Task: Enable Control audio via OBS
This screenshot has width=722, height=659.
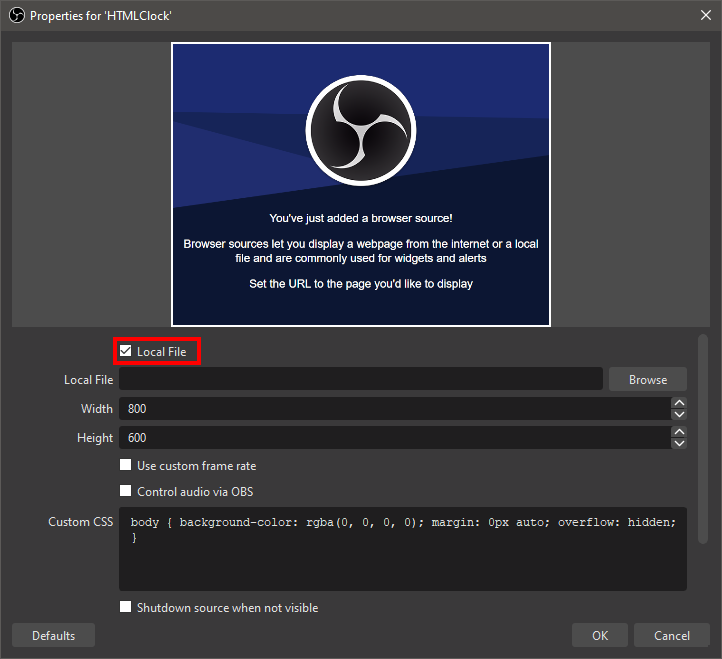Action: (125, 491)
